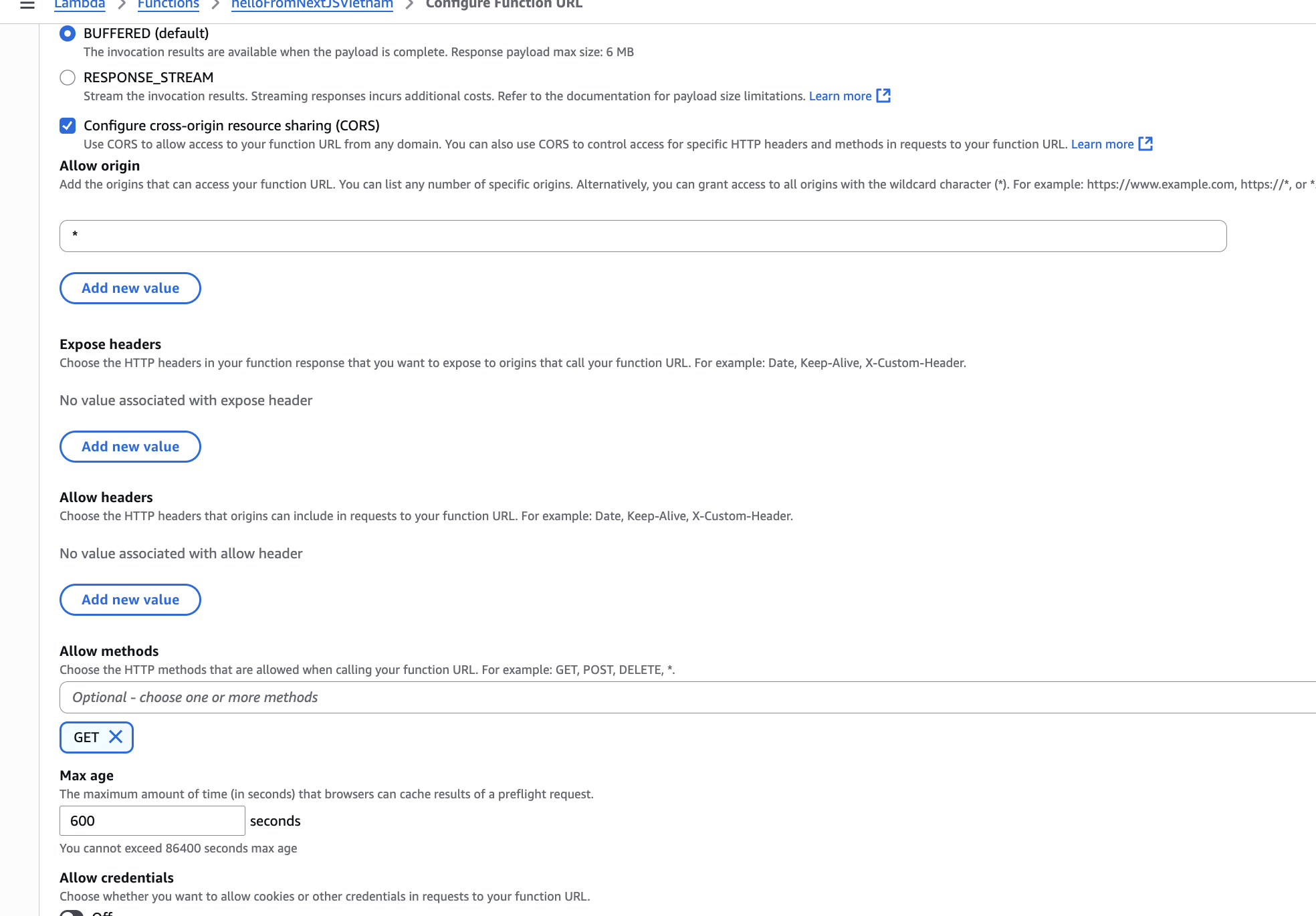Click the GET method chip

point(86,737)
